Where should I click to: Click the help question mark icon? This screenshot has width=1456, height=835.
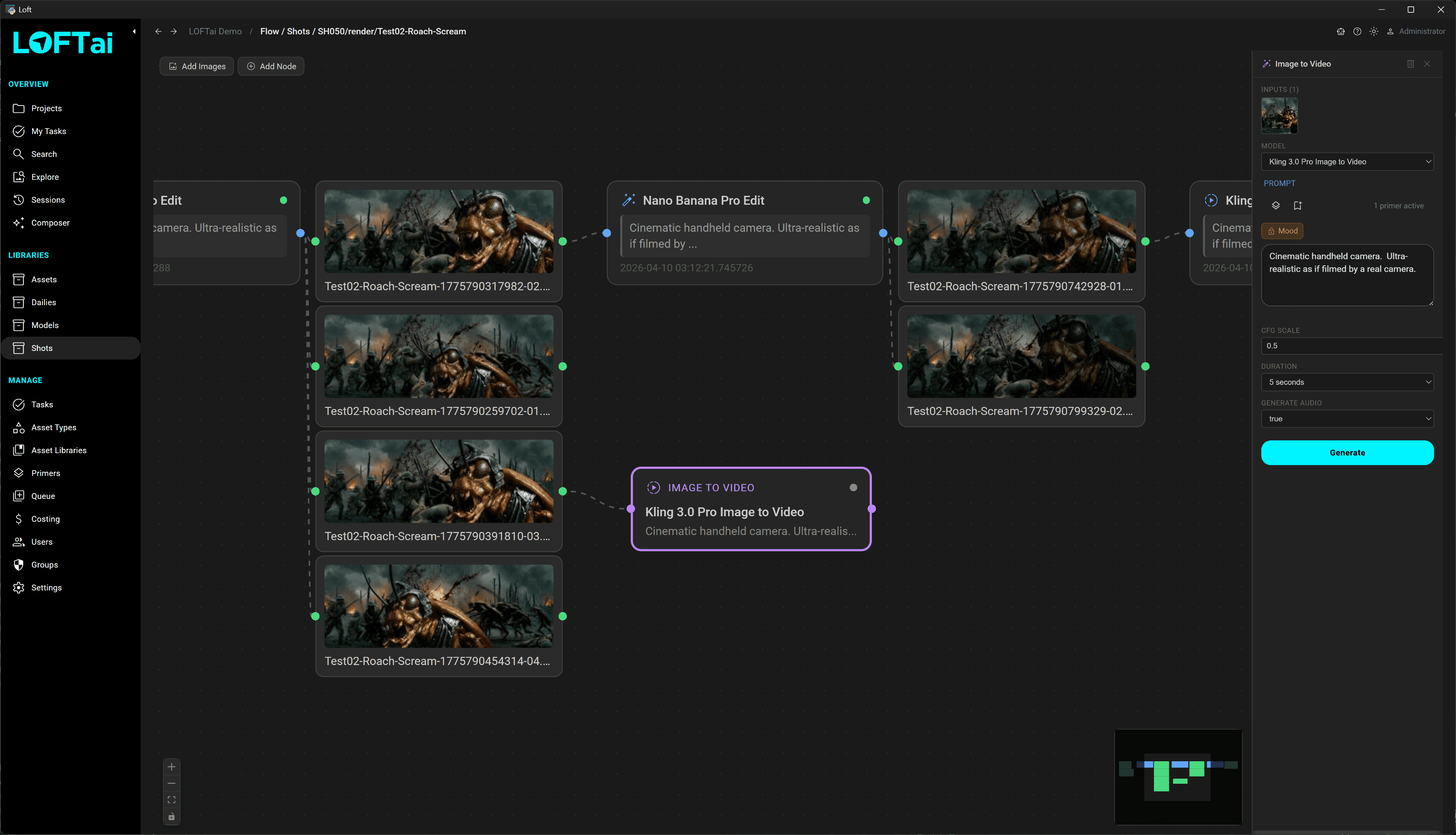point(1357,31)
